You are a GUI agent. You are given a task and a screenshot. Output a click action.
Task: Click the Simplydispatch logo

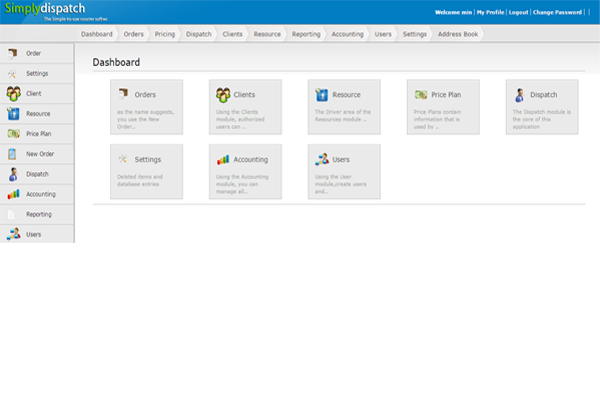coord(45,11)
